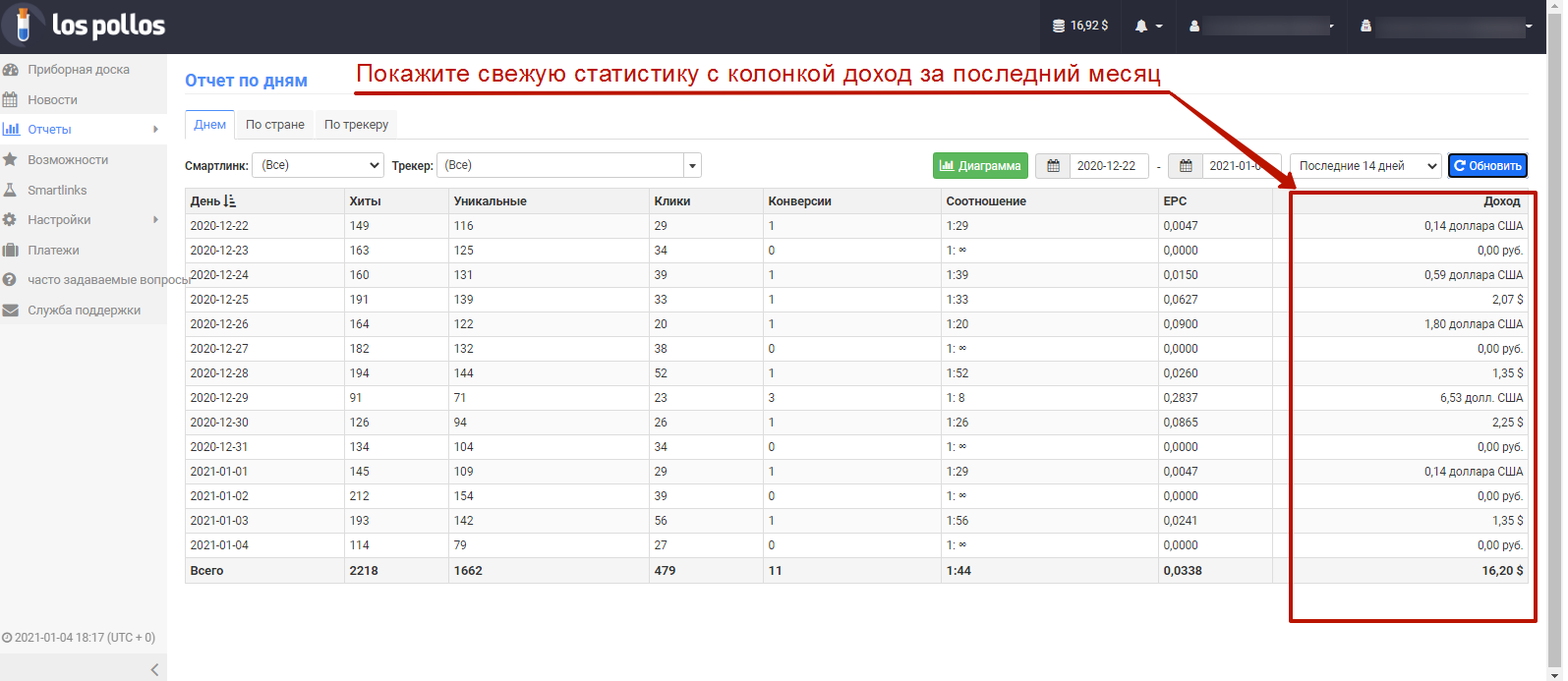Click the blue Обновить button
Screen dimensions: 1568x681
(x=1487, y=166)
